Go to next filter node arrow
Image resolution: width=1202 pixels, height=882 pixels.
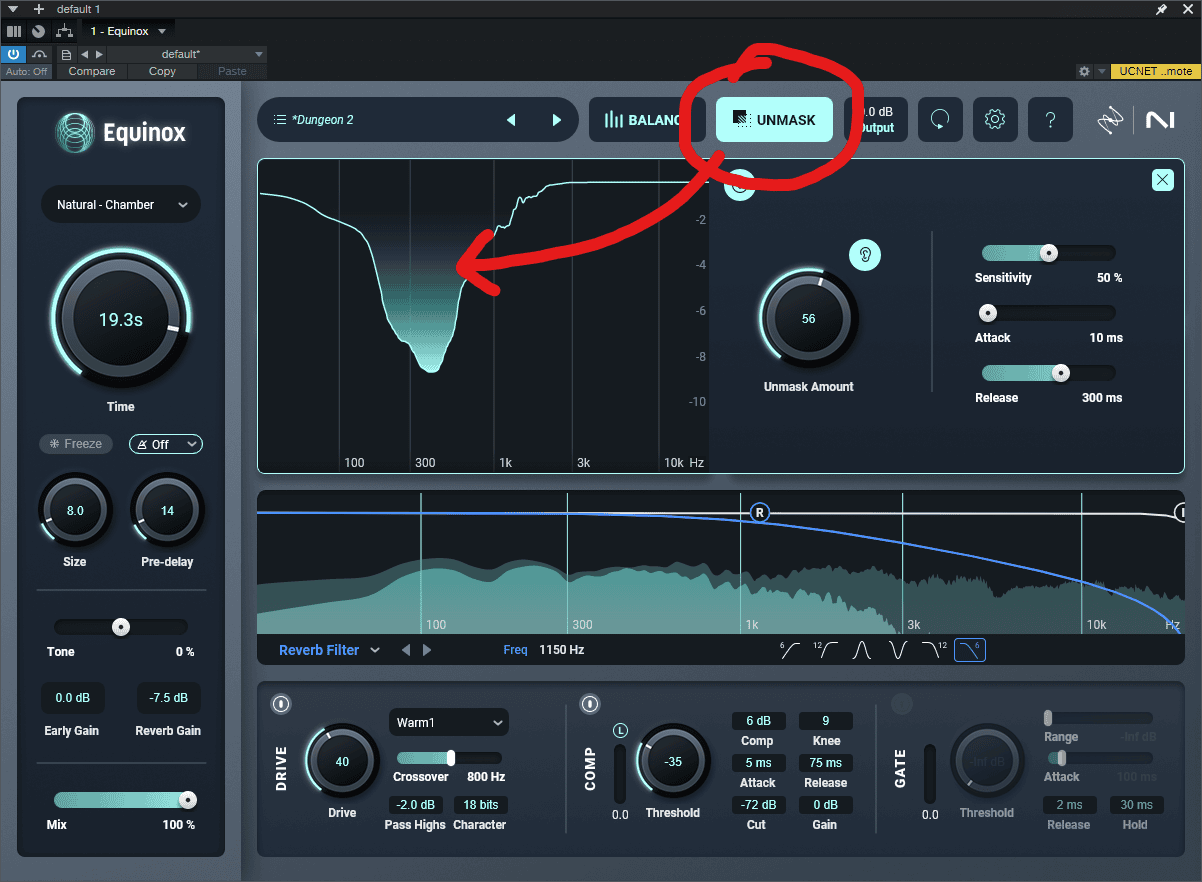point(427,650)
